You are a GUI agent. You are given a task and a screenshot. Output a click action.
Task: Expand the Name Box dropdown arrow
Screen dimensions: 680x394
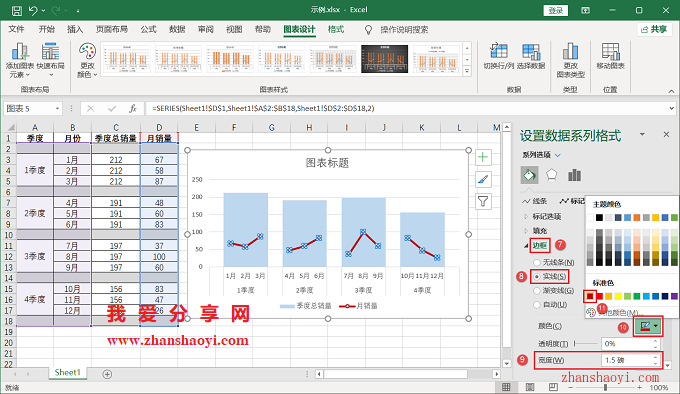tap(57, 108)
